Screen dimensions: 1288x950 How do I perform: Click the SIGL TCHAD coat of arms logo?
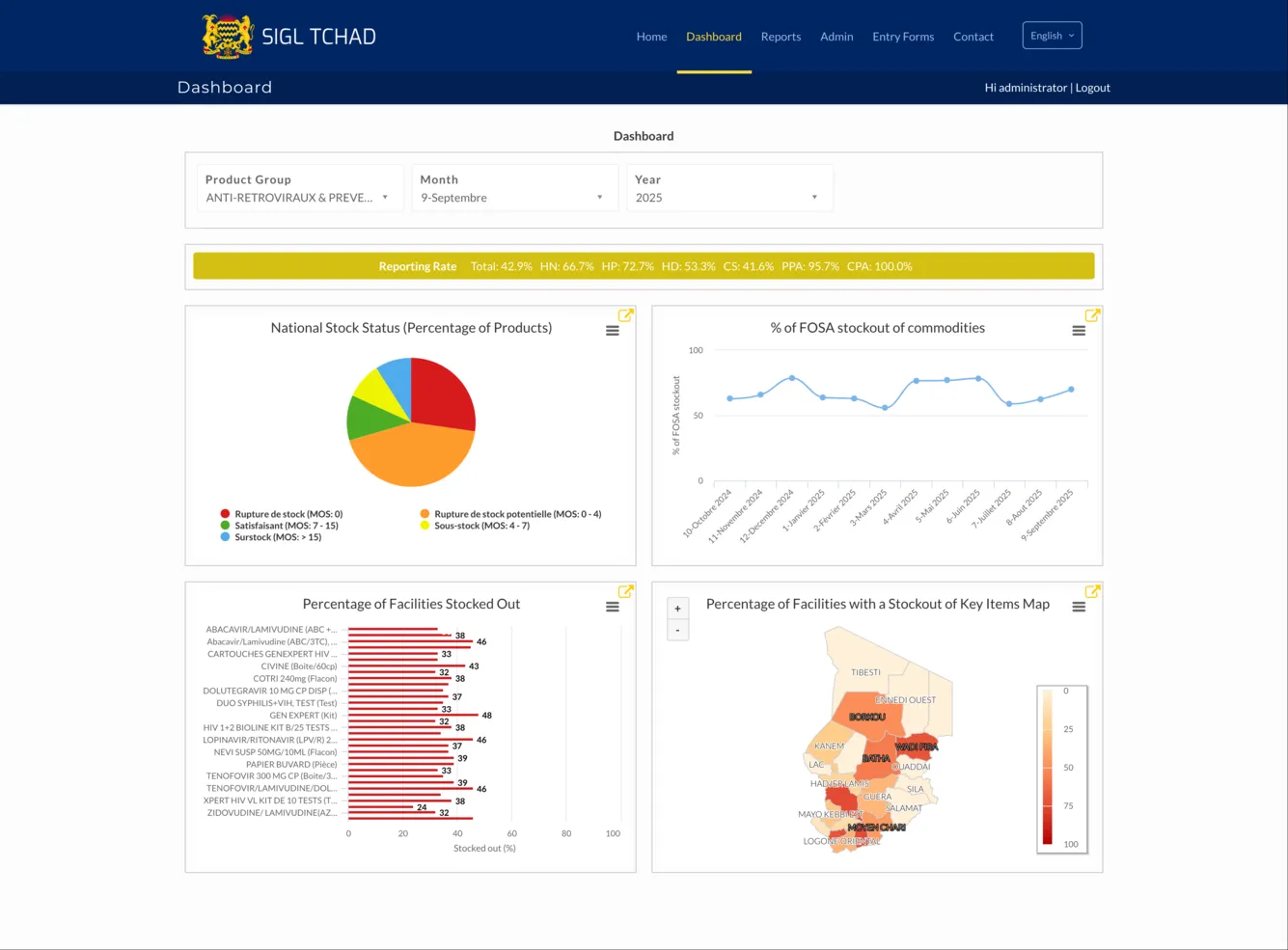click(228, 35)
